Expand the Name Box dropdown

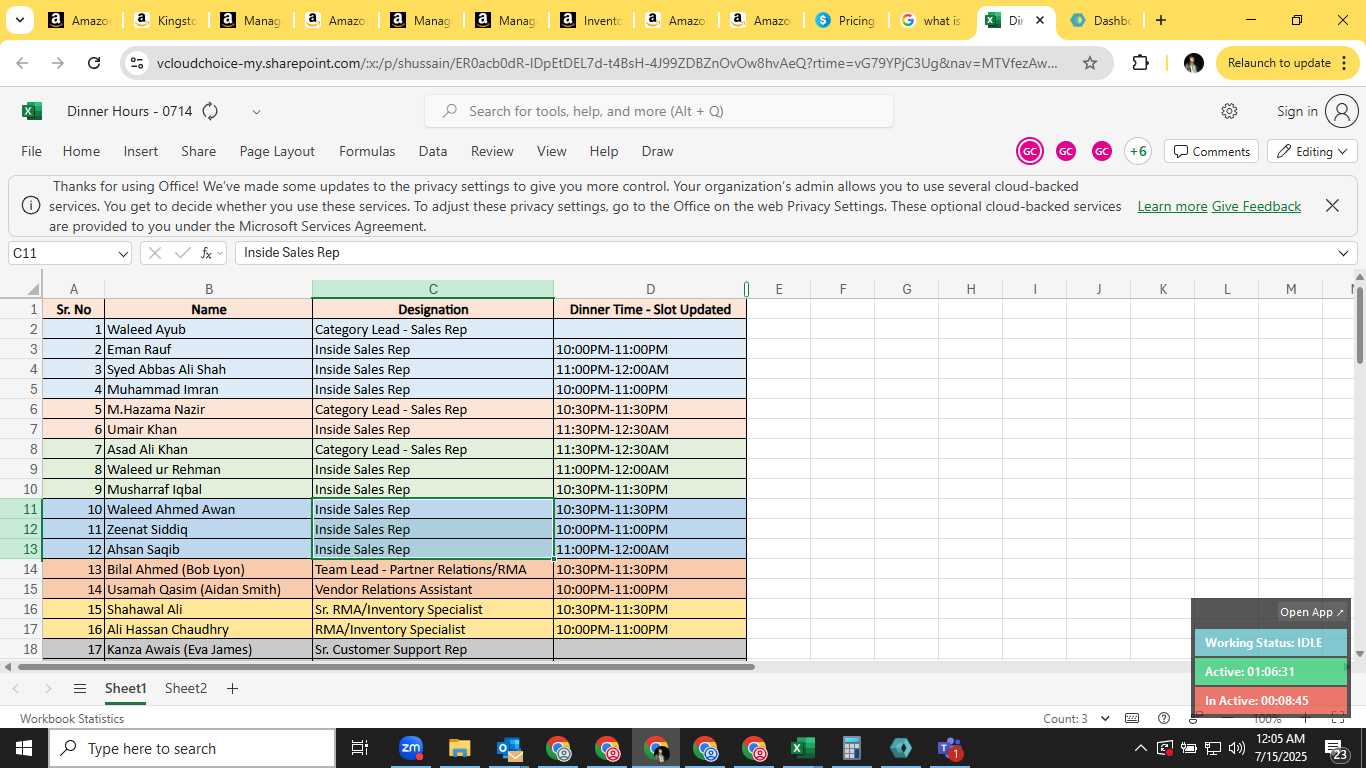pyautogui.click(x=123, y=254)
